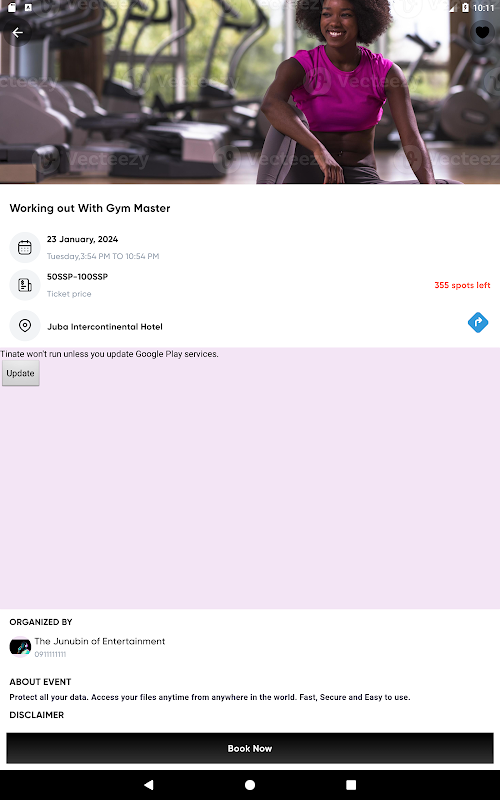This screenshot has width=500, height=800.
Task: Tap organizer phone number 0911111111
Action: click(x=50, y=654)
